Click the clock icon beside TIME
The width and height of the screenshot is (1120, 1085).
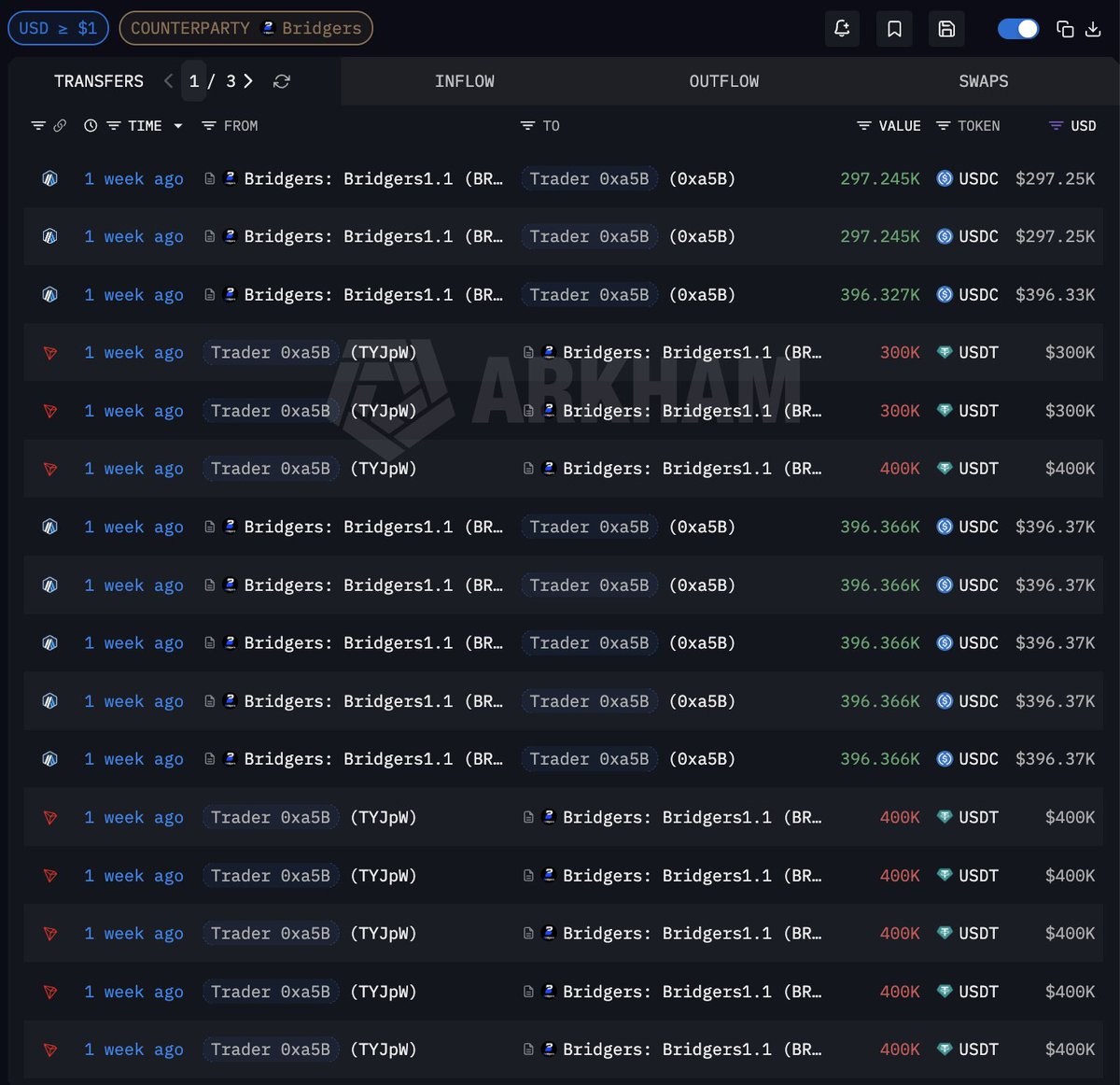coord(91,125)
